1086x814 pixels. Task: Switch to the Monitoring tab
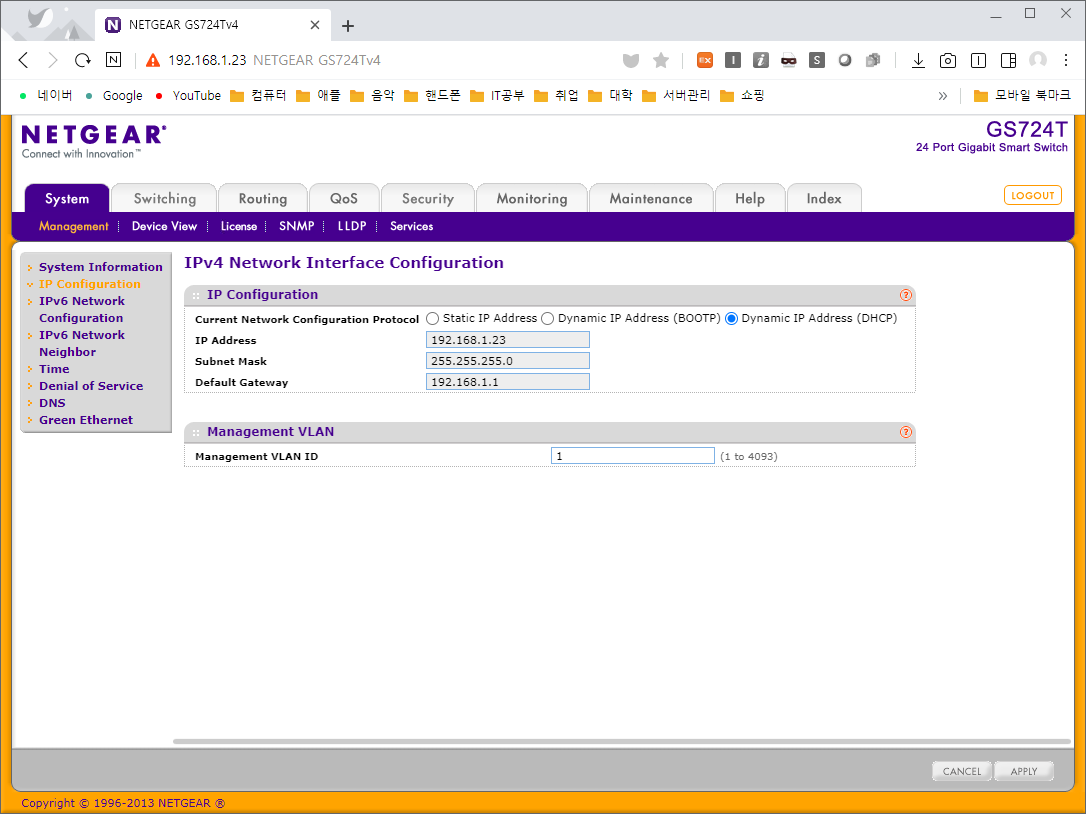tap(532, 199)
